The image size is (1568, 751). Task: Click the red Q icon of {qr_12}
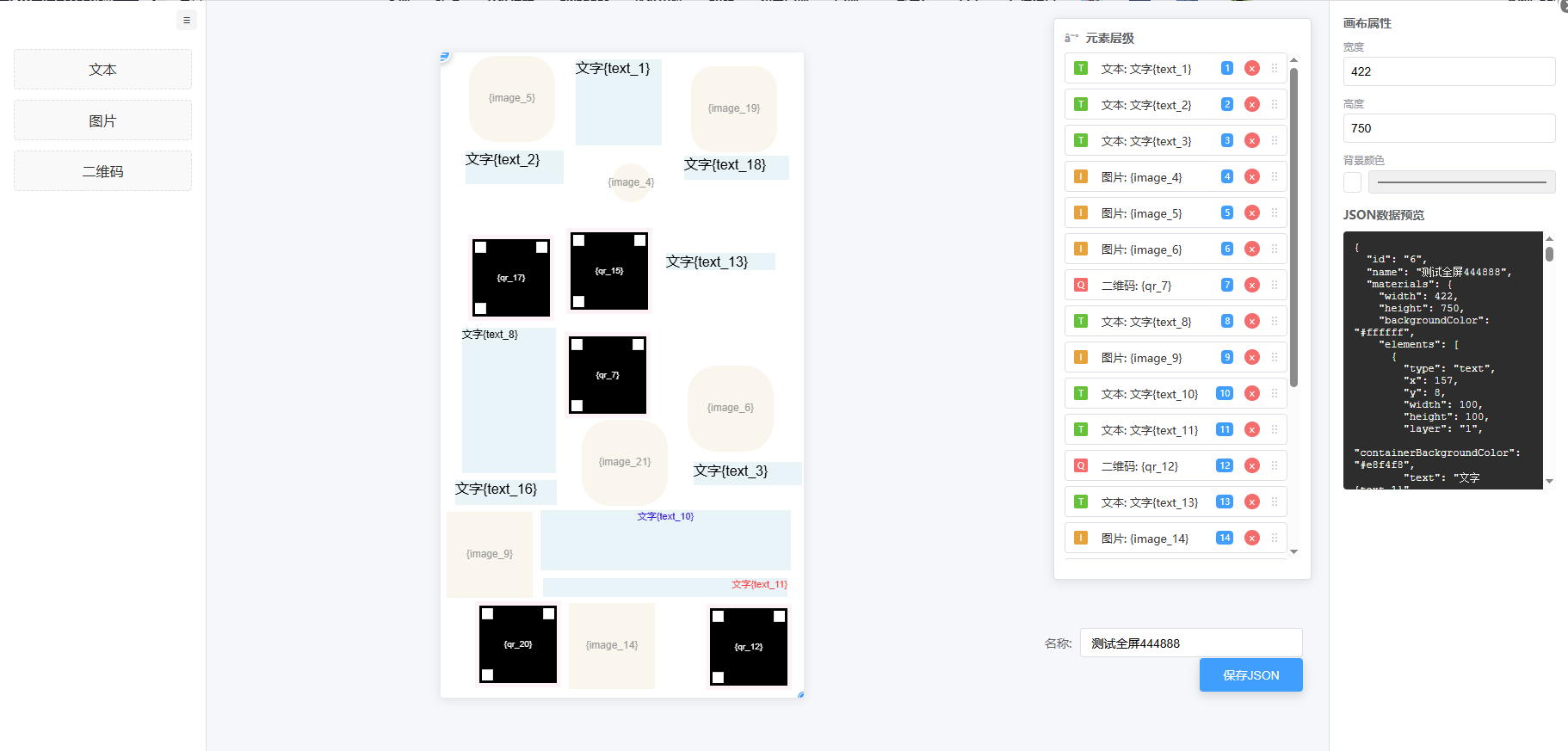1081,465
